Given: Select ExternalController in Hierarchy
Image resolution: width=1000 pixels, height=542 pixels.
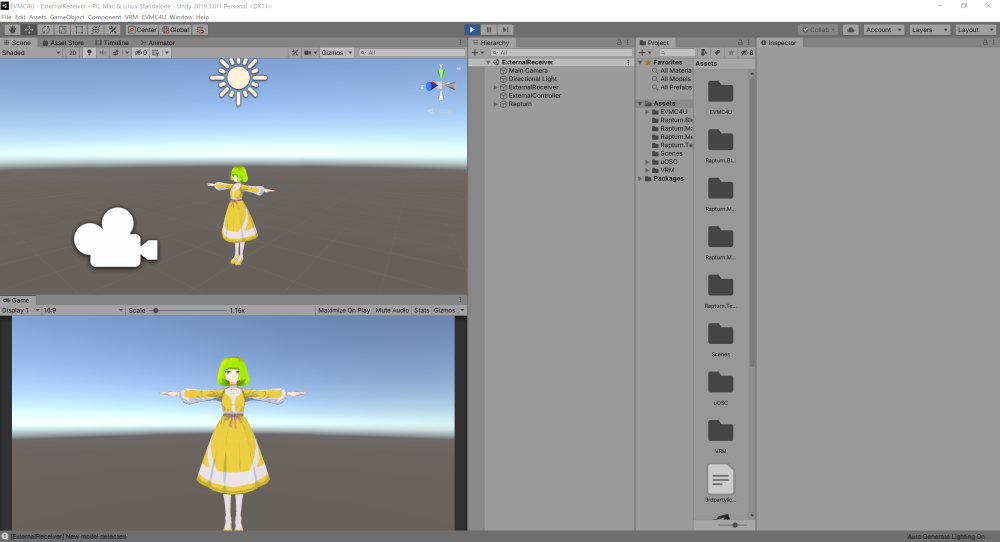Looking at the screenshot, I should 534,96.
